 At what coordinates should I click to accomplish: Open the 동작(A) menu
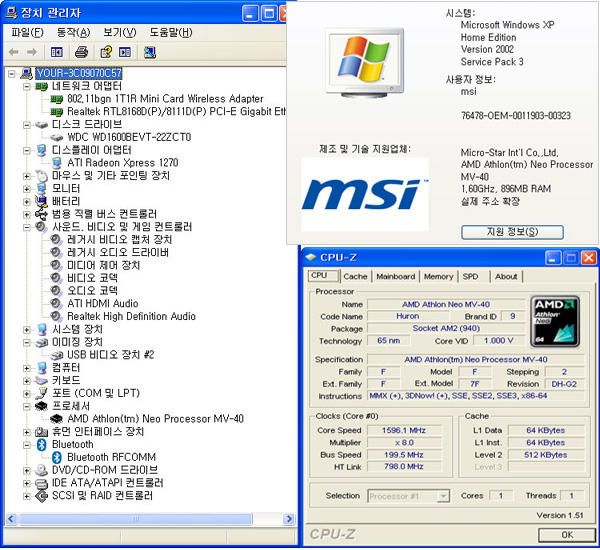click(73, 33)
